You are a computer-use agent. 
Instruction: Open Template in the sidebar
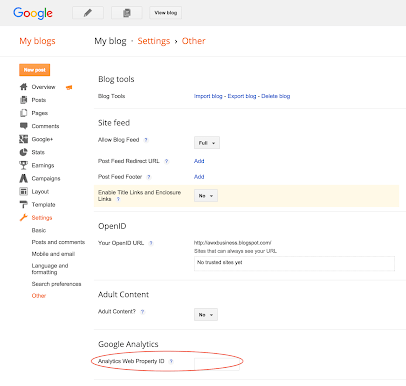[43, 205]
